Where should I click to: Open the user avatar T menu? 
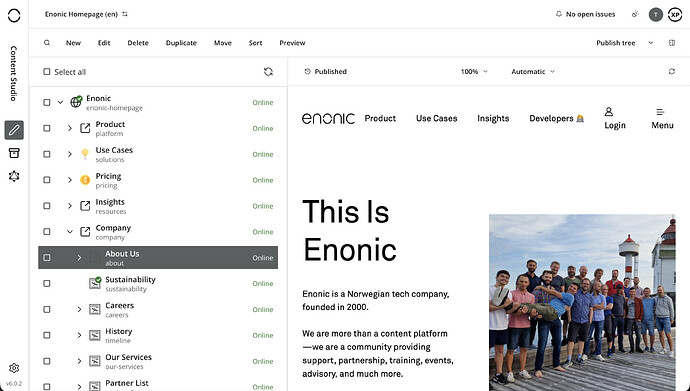[656, 15]
